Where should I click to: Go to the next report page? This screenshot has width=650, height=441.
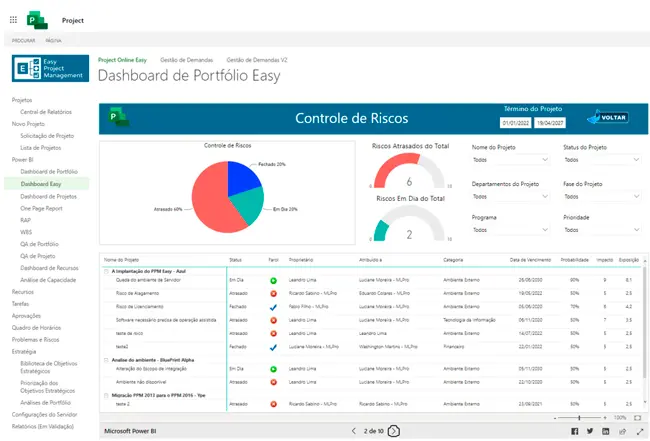pos(393,431)
